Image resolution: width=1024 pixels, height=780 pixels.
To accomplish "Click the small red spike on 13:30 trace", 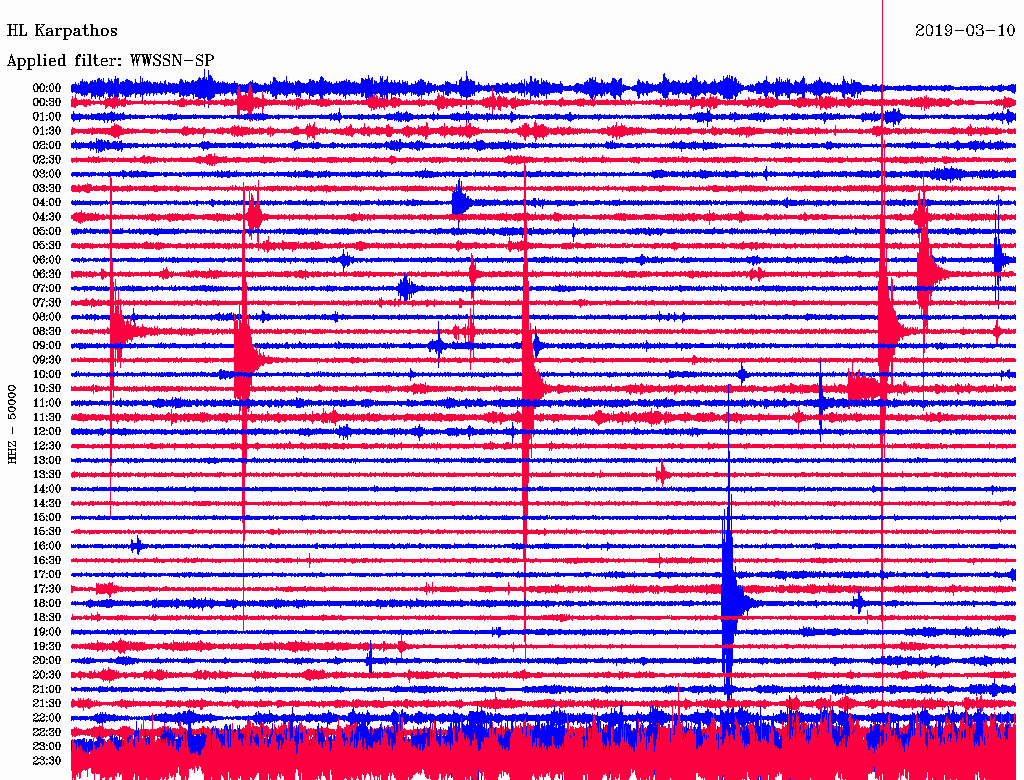I will point(662,474).
